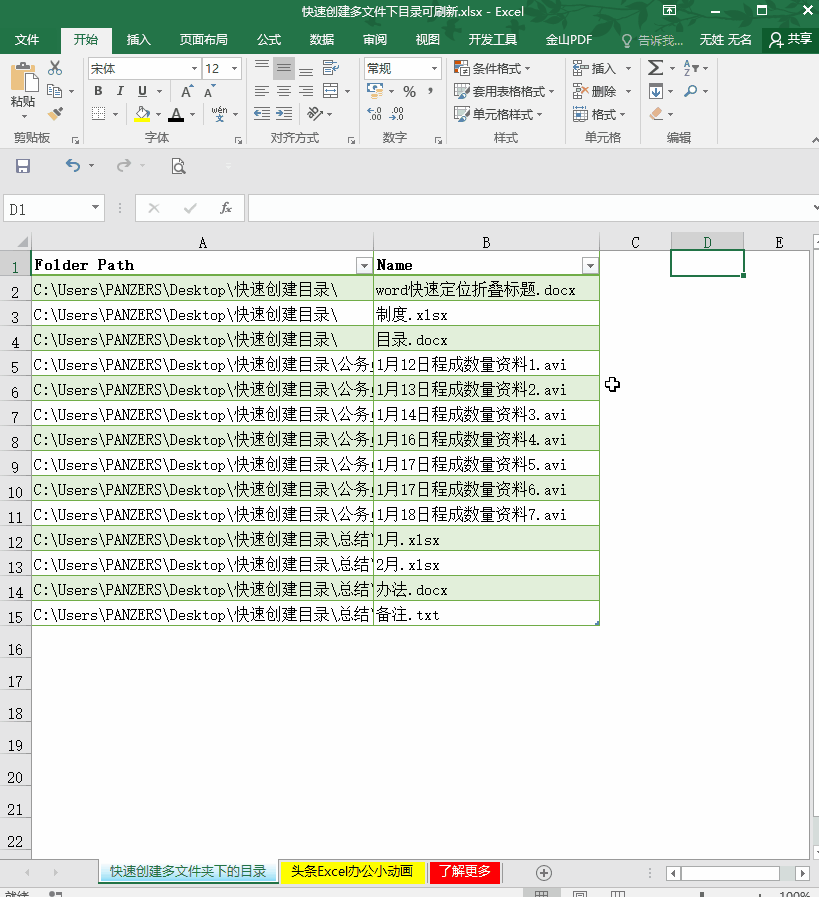Image resolution: width=819 pixels, height=897 pixels.
Task: Apply black font color A
Action: pyautogui.click(x=176, y=114)
